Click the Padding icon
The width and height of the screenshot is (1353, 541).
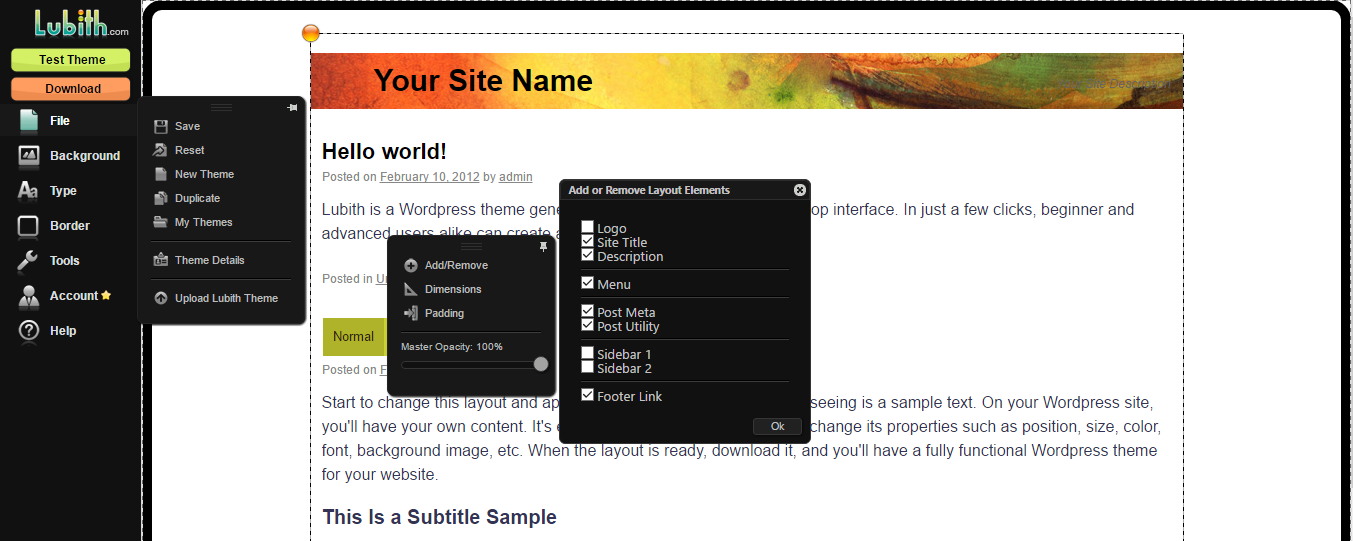click(x=410, y=313)
